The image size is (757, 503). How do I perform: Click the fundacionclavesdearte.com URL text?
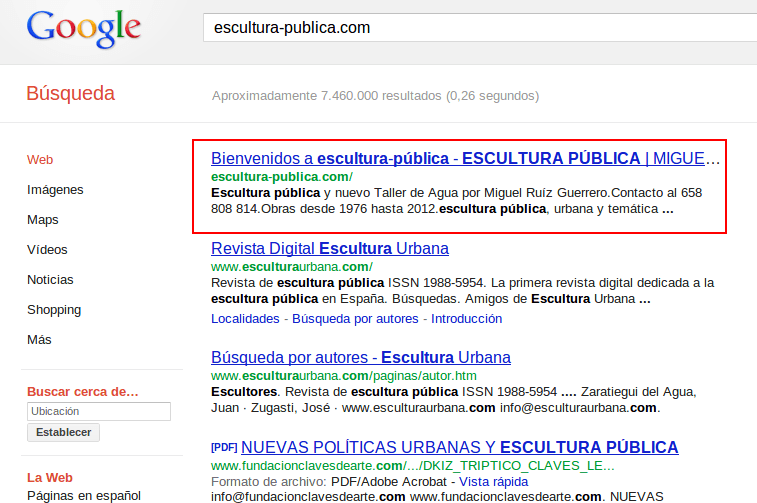click(412, 466)
